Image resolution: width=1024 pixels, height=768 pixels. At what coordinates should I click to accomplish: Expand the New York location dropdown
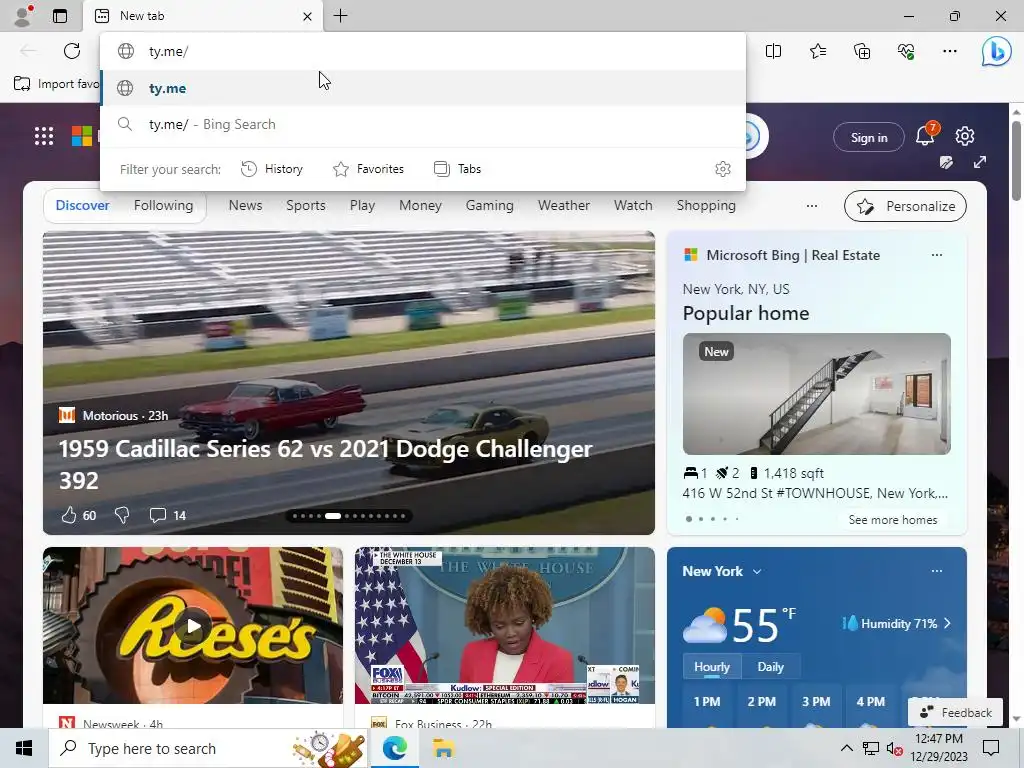pyautogui.click(x=757, y=571)
